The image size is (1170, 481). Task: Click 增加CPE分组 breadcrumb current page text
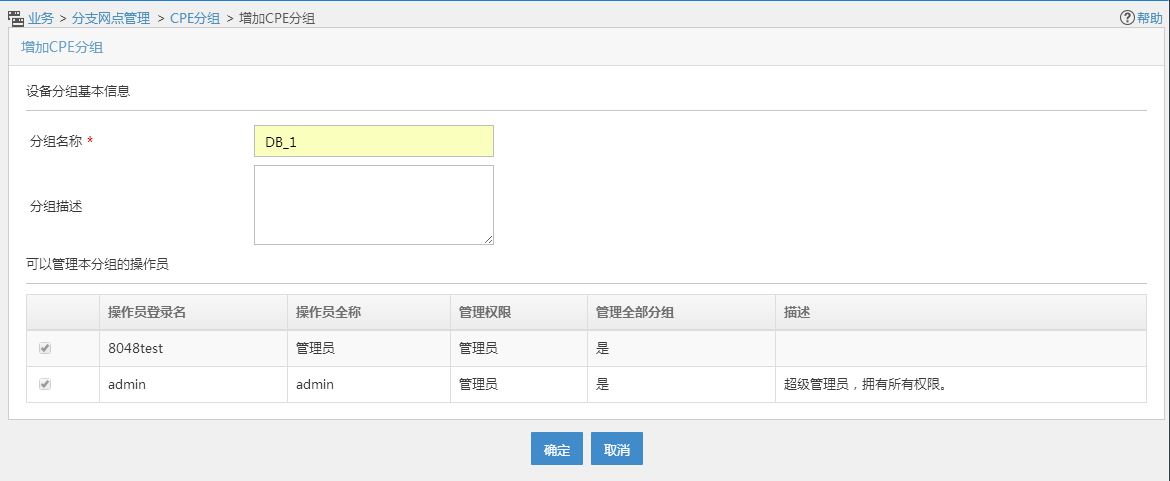point(277,18)
